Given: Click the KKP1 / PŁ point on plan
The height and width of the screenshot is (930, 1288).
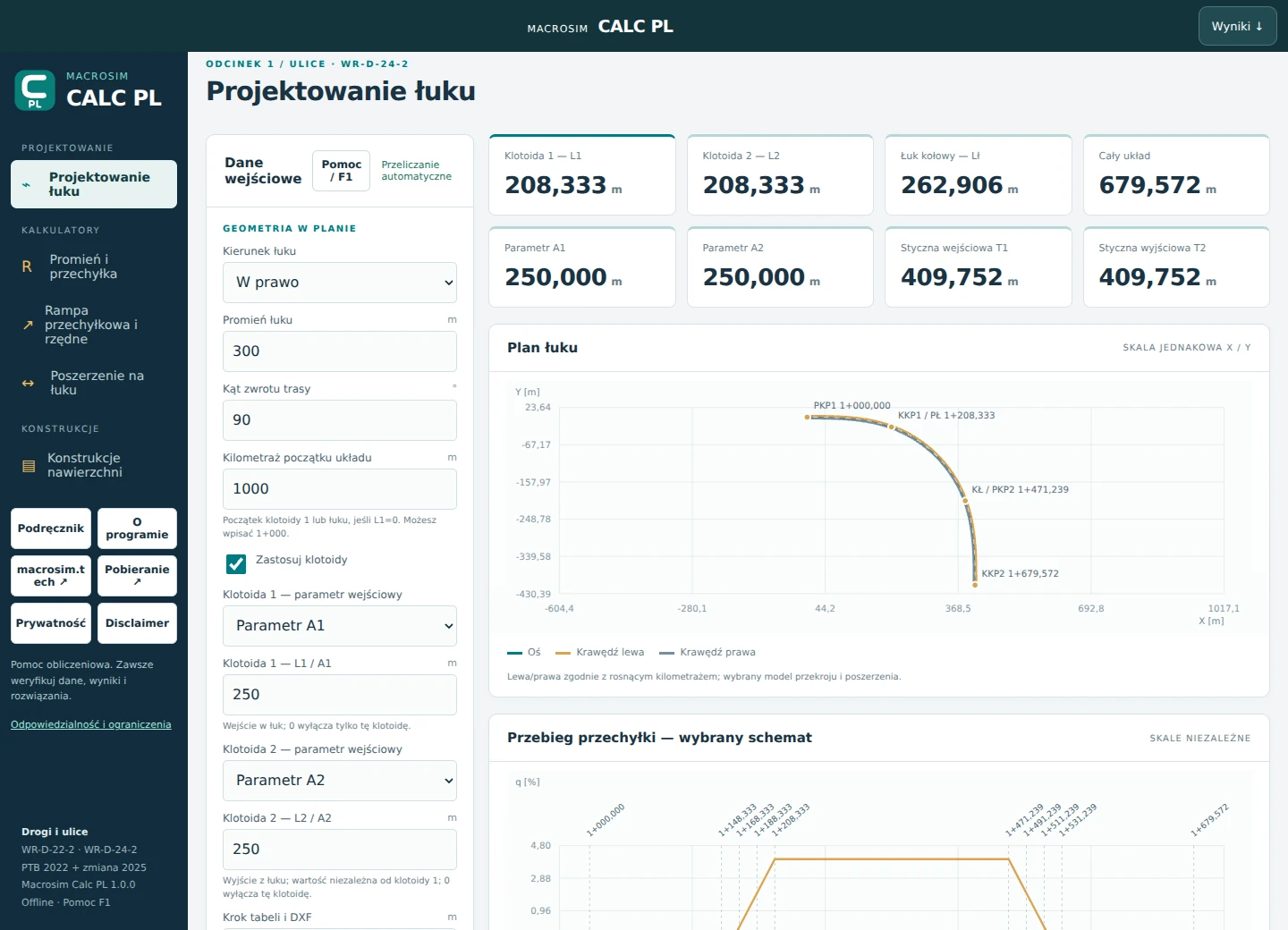Looking at the screenshot, I should click(891, 427).
